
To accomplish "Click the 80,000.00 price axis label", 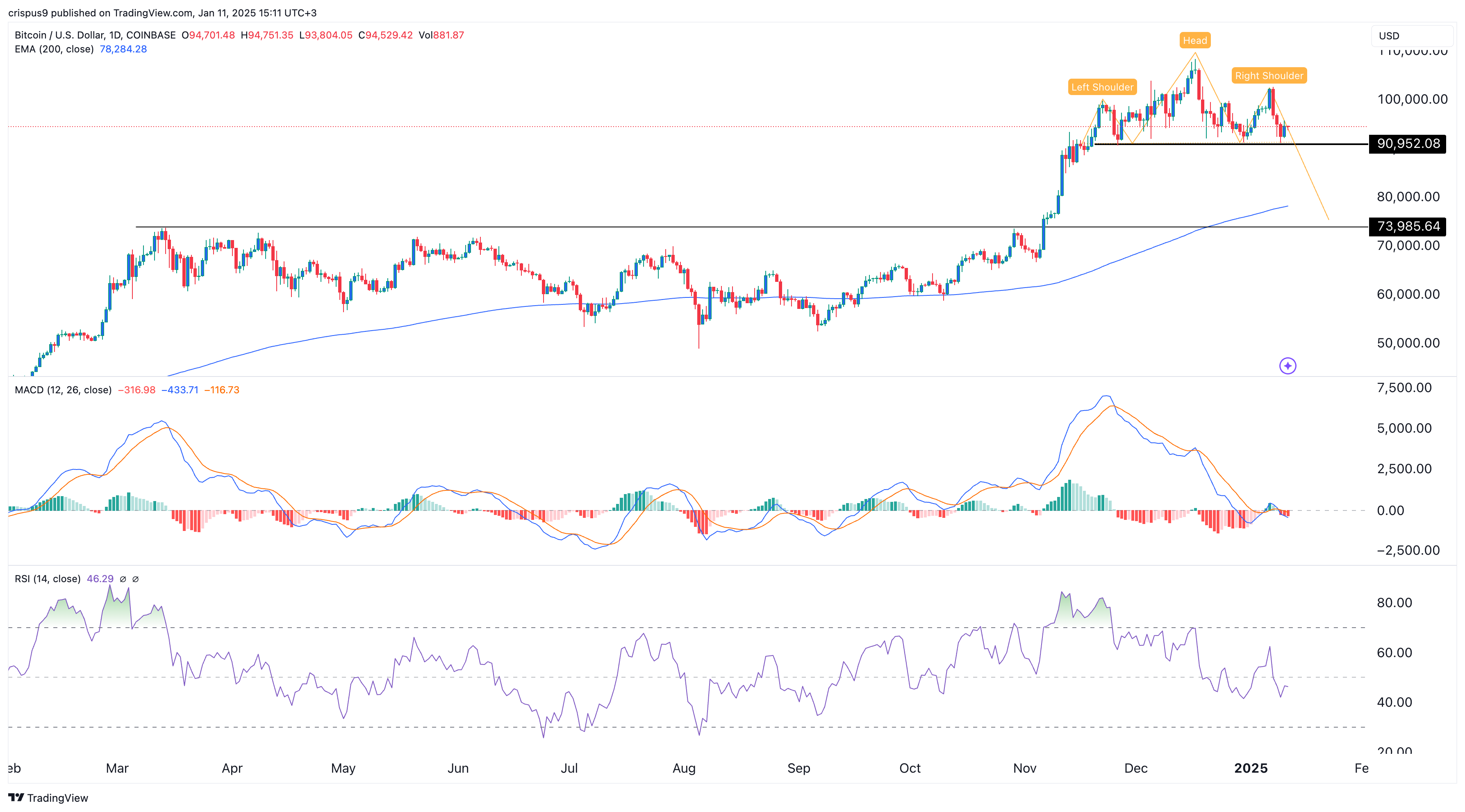I will 1408,197.
